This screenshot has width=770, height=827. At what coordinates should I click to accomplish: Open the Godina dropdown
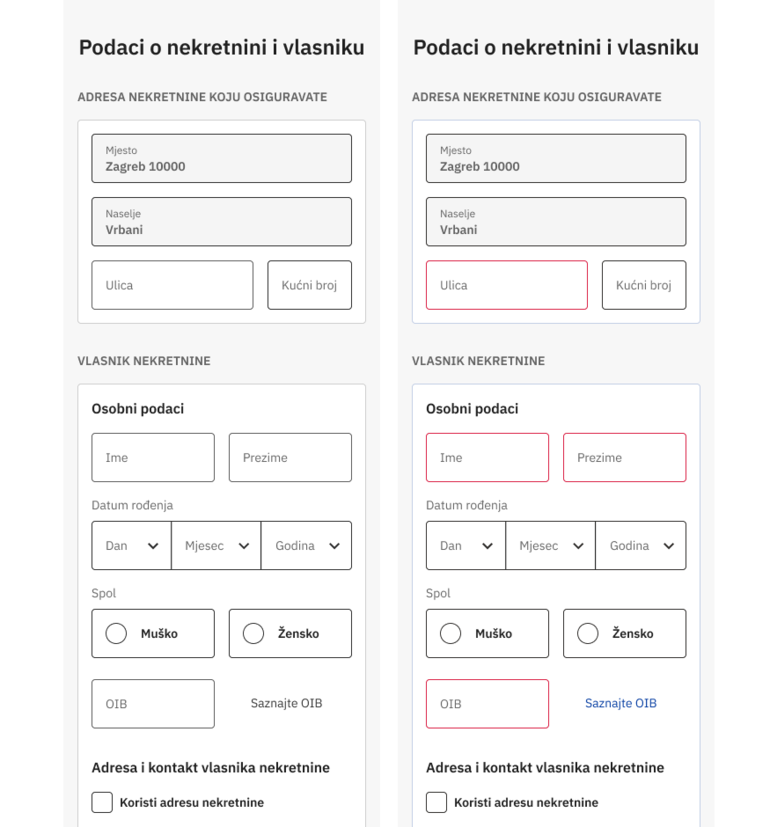click(307, 545)
